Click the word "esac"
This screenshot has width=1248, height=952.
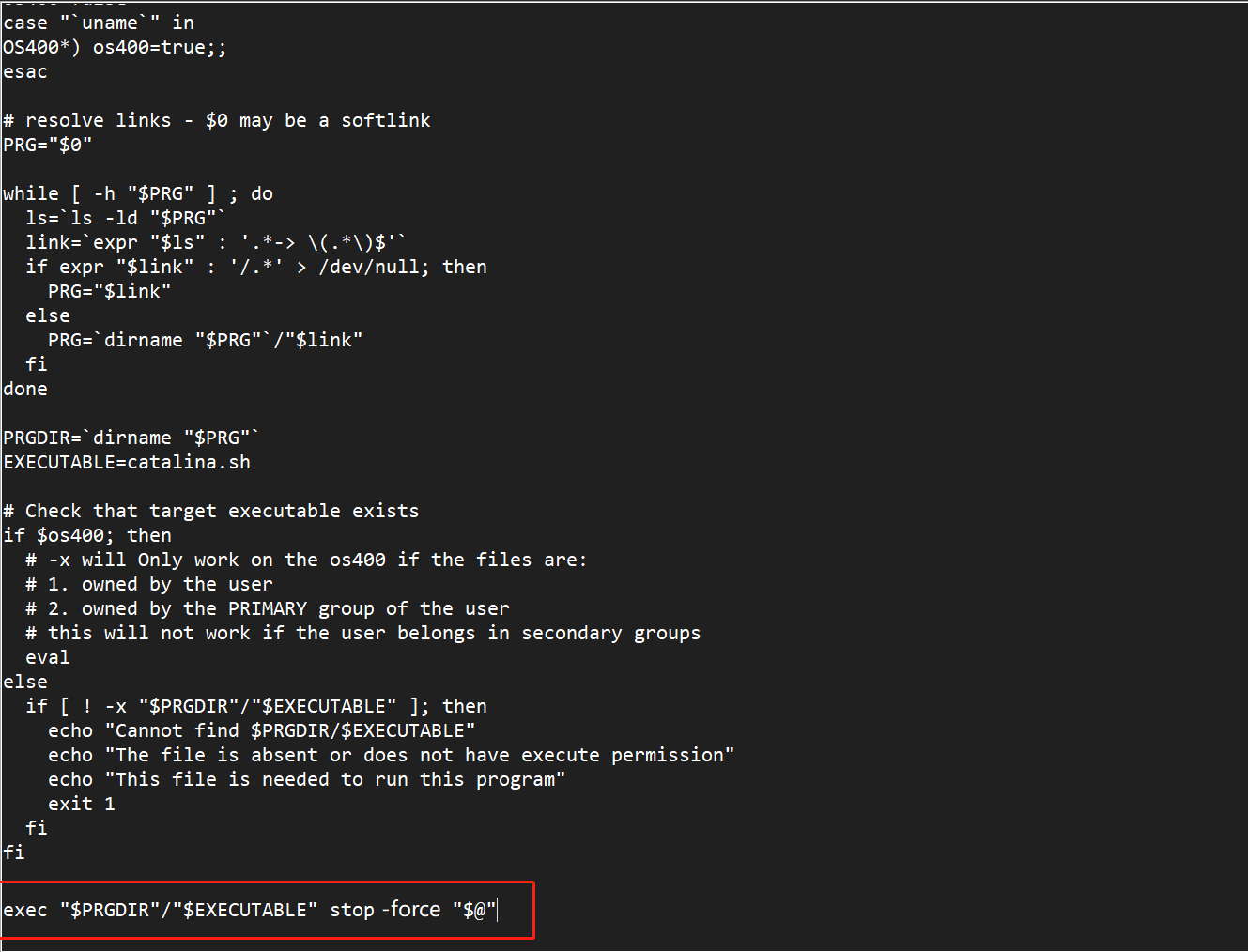(x=25, y=71)
